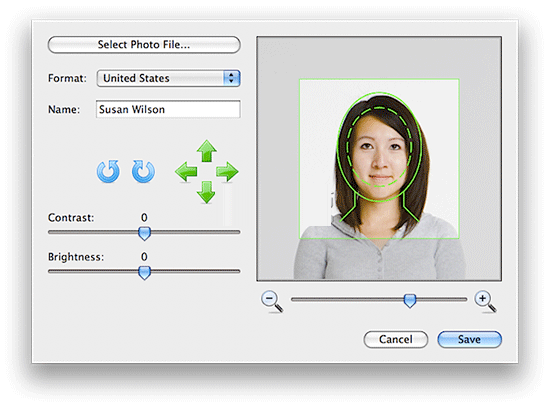Viewport: 550px width, 407px height.
Task: Click the zoom slider handle below the preview
Action: pos(410,301)
